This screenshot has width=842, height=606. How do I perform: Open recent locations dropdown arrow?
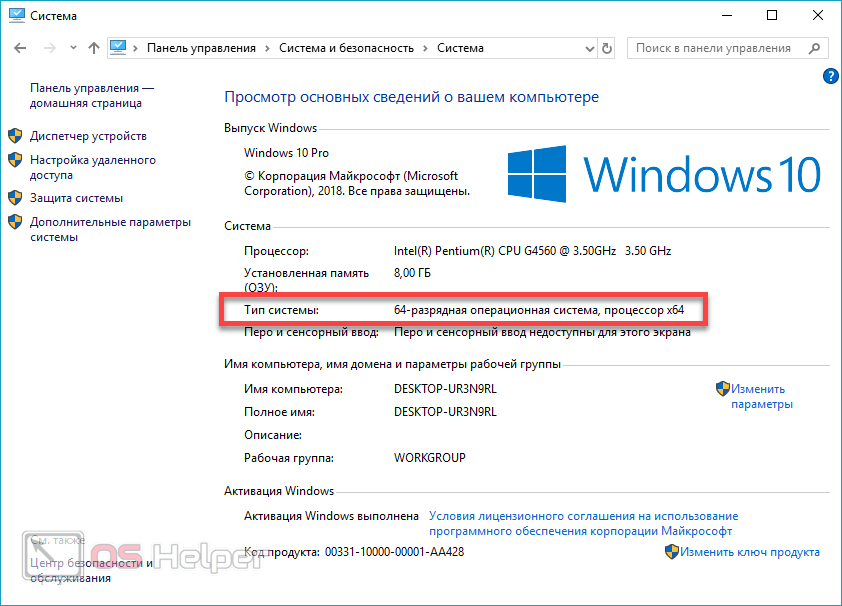pyautogui.click(x=74, y=48)
